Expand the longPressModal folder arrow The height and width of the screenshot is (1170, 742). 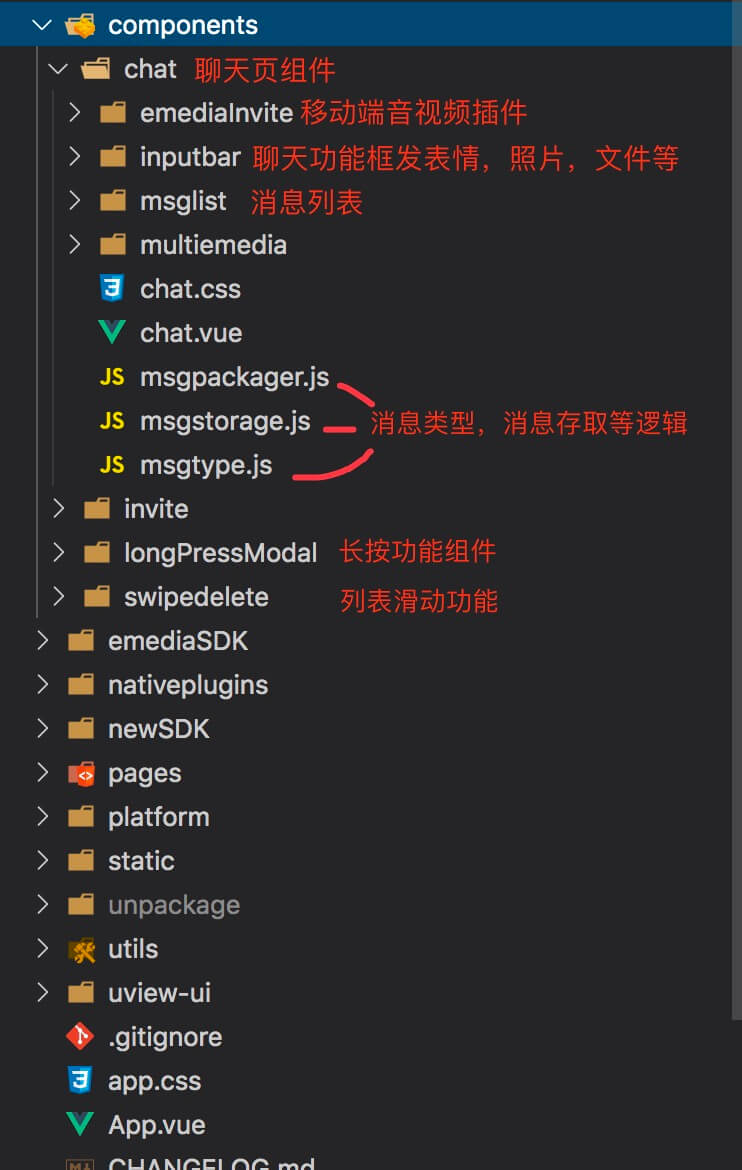pyautogui.click(x=58, y=553)
